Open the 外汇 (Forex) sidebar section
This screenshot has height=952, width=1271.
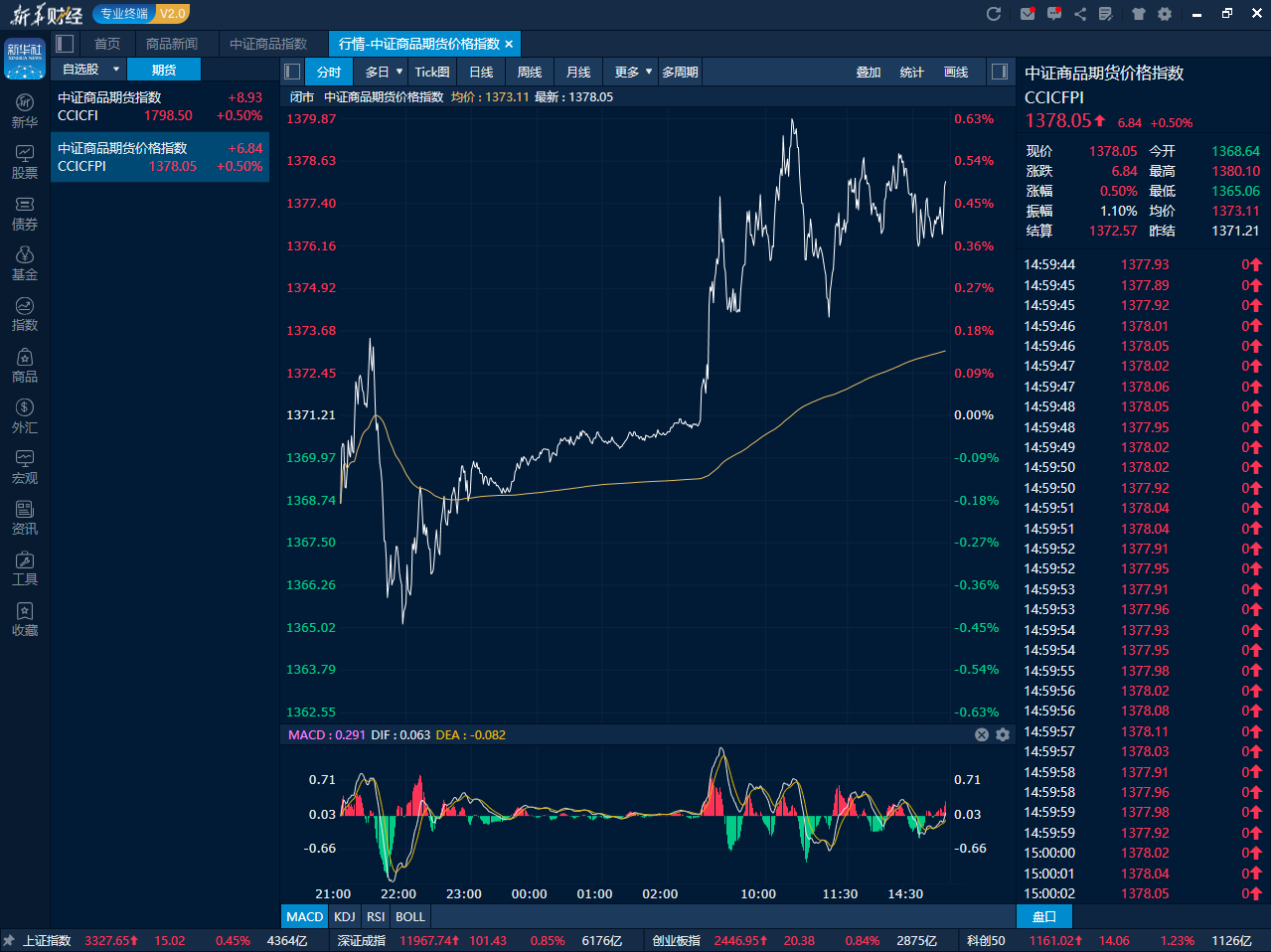[x=25, y=415]
